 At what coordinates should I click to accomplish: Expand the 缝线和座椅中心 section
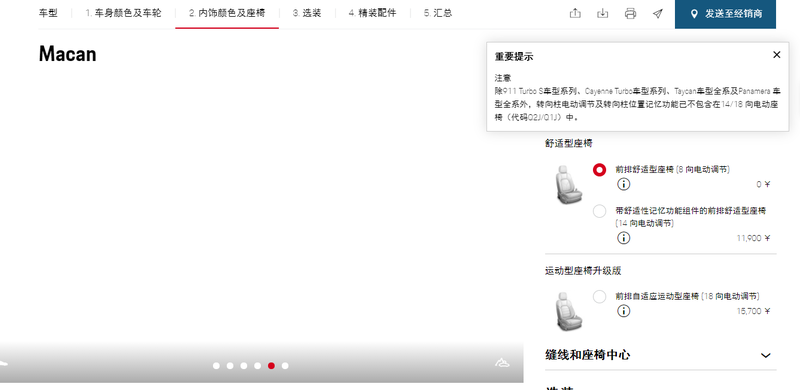pos(661,355)
